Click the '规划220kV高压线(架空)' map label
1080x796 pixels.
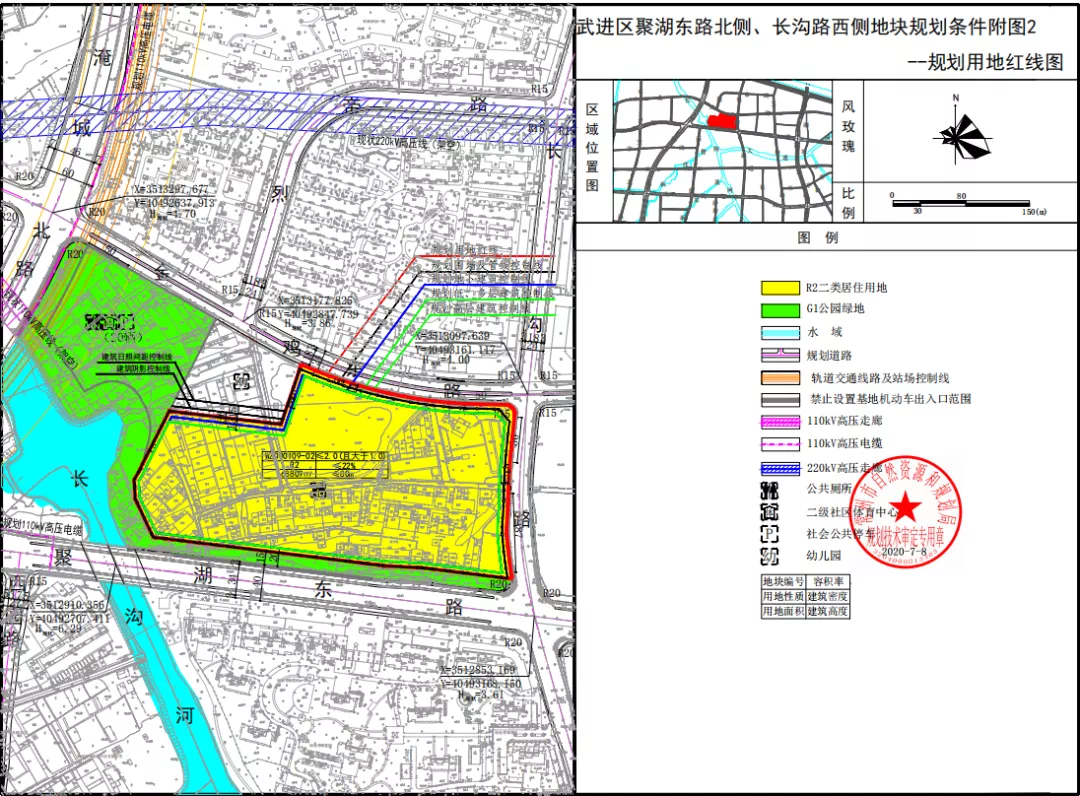[407, 142]
